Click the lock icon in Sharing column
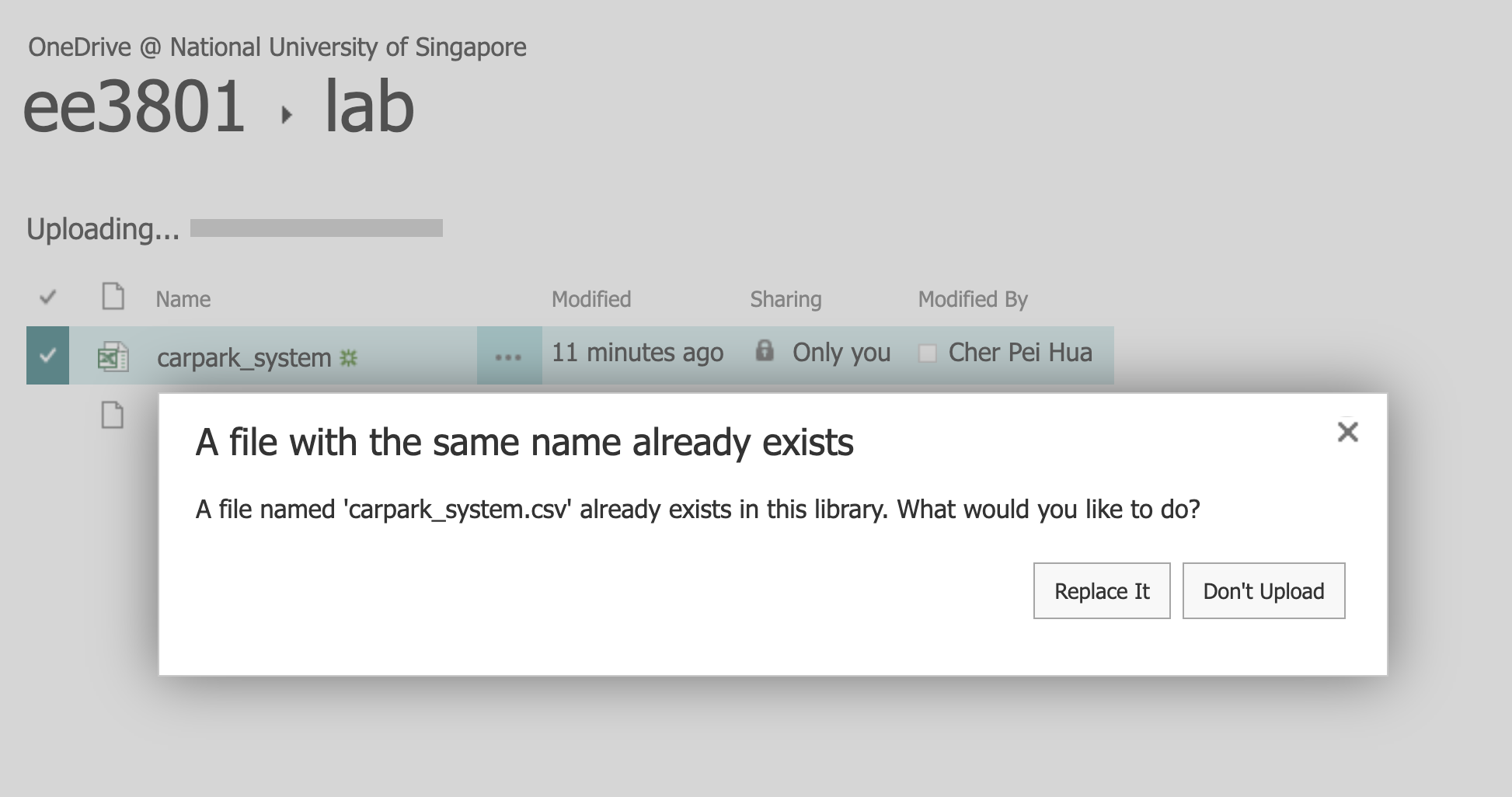 (765, 351)
